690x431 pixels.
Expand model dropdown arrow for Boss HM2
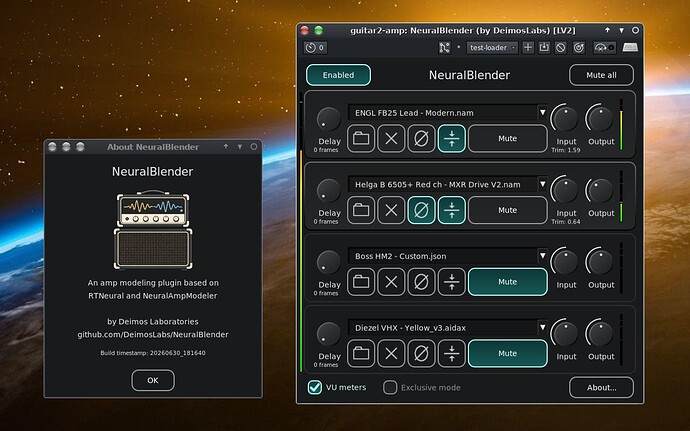coord(543,256)
